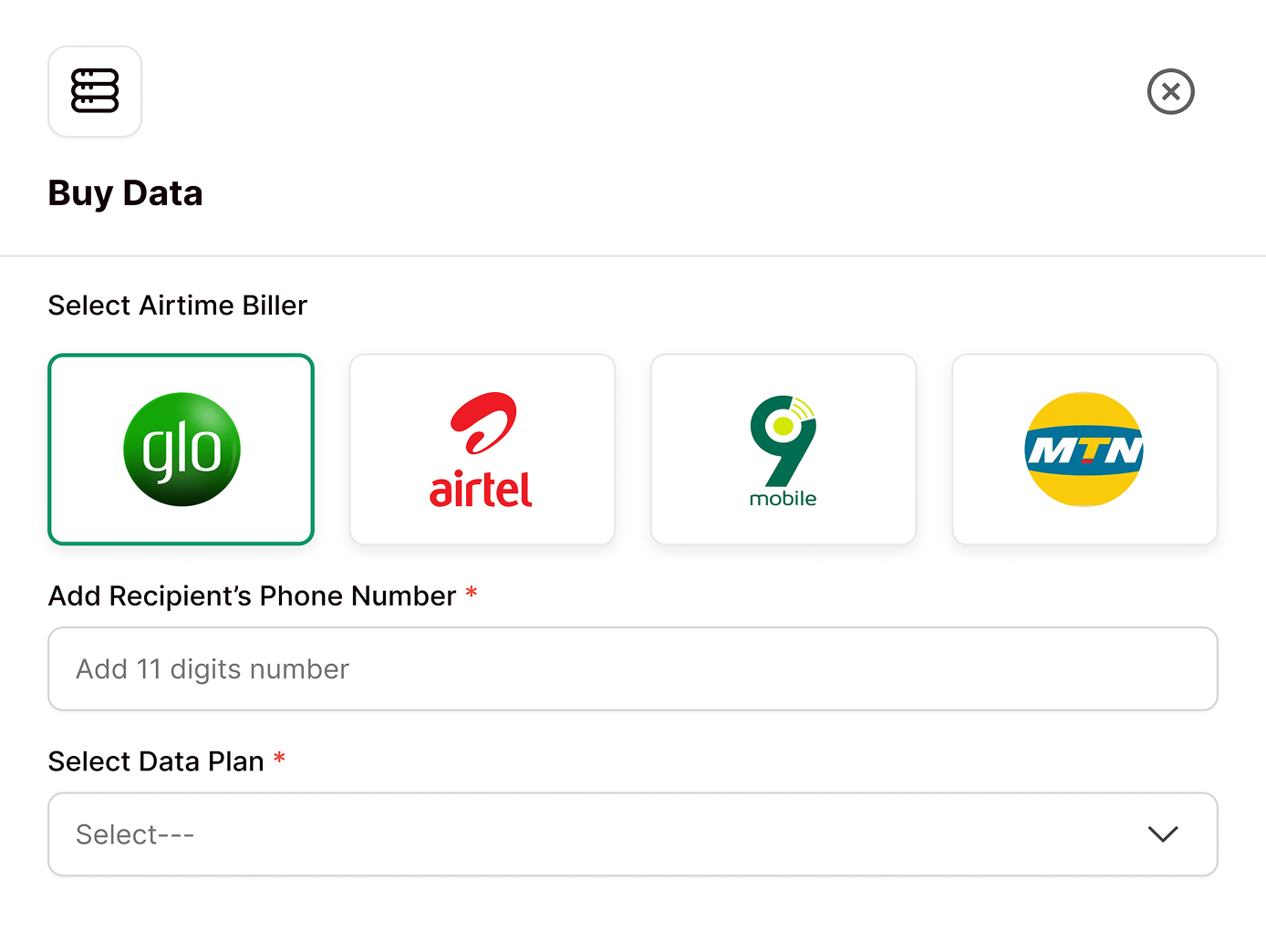
Task: Focus the Add 11 digits number input field
Action: [633, 668]
